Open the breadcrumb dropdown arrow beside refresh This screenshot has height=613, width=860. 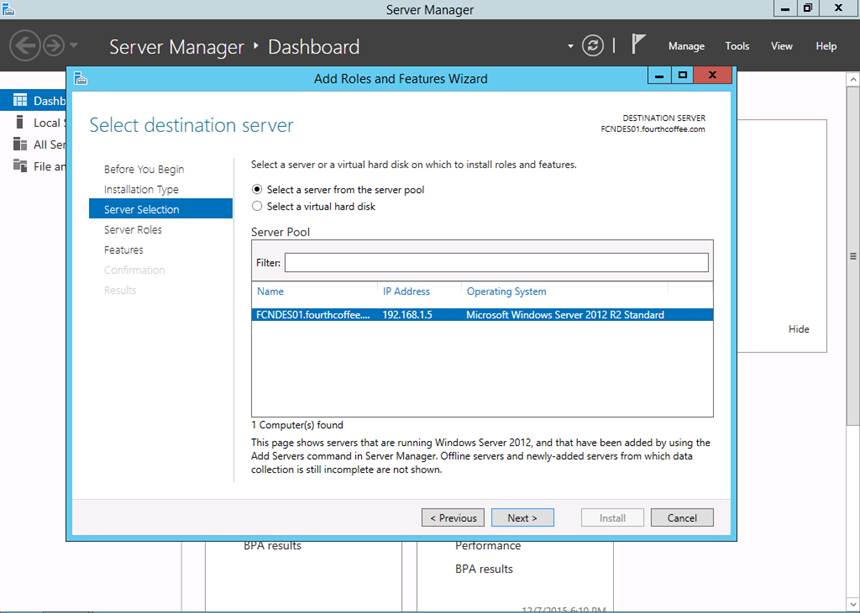coord(571,46)
